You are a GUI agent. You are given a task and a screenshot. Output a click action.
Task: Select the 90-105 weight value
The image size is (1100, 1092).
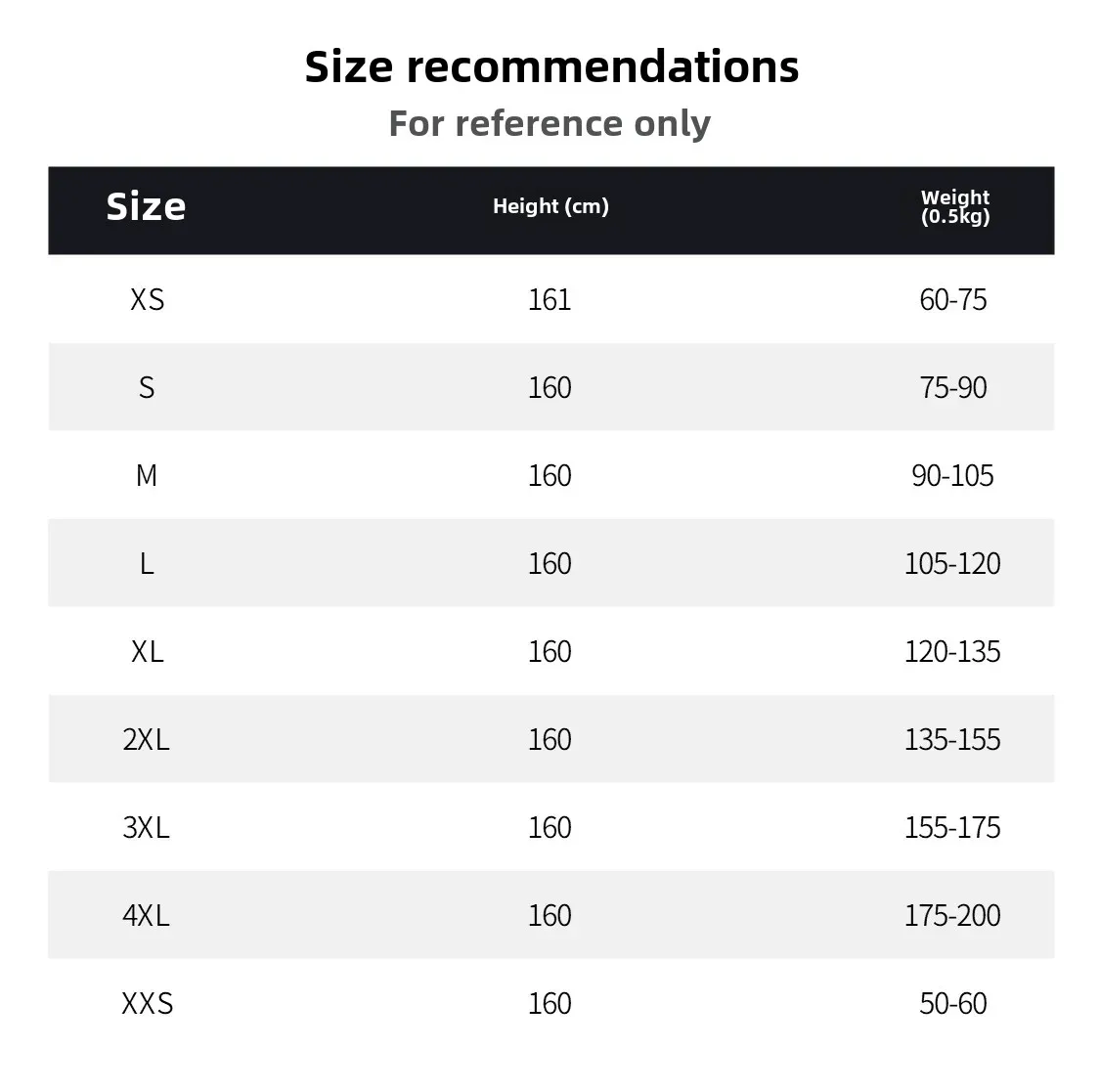click(953, 475)
